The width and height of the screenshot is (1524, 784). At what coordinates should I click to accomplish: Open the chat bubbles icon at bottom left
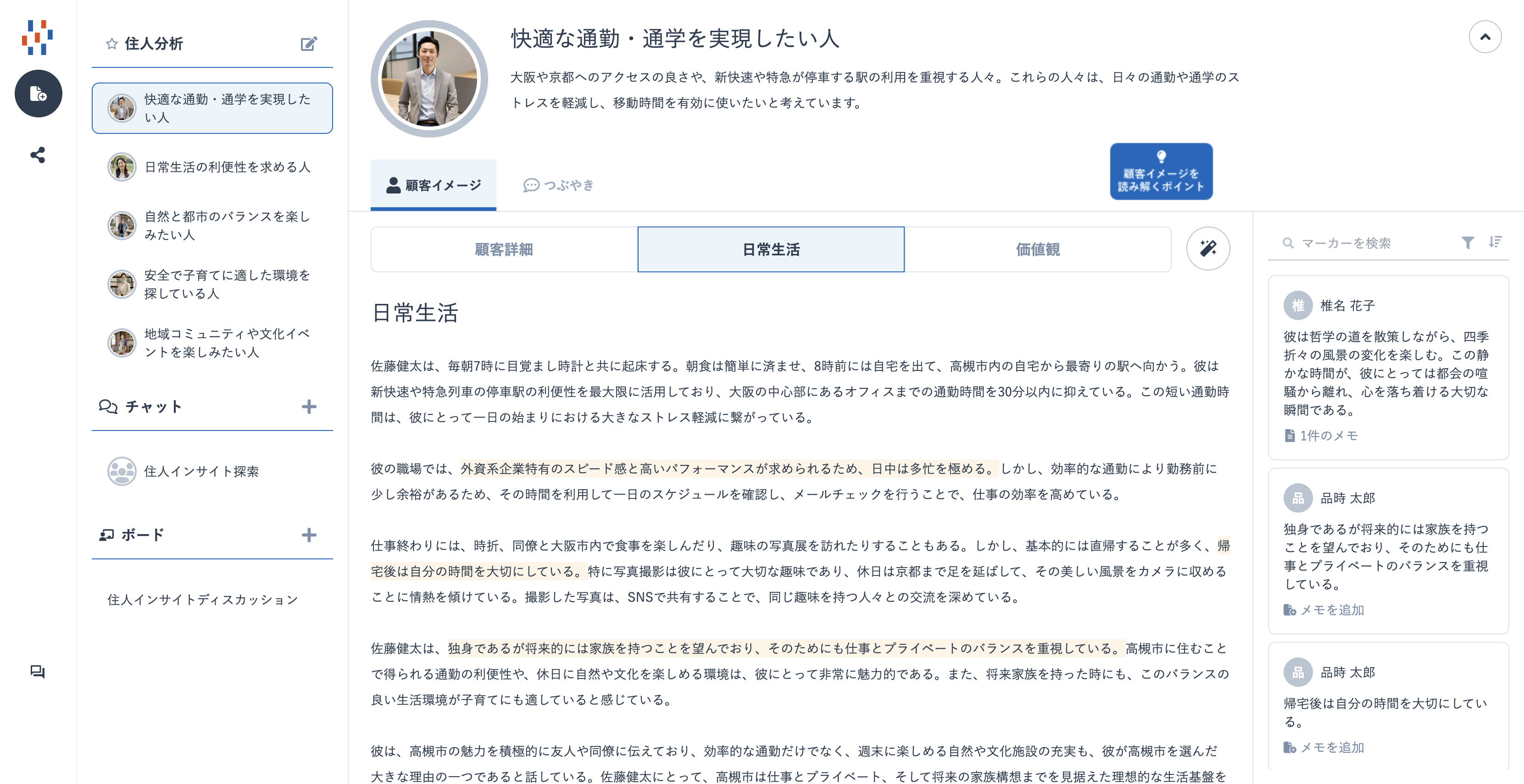(38, 671)
